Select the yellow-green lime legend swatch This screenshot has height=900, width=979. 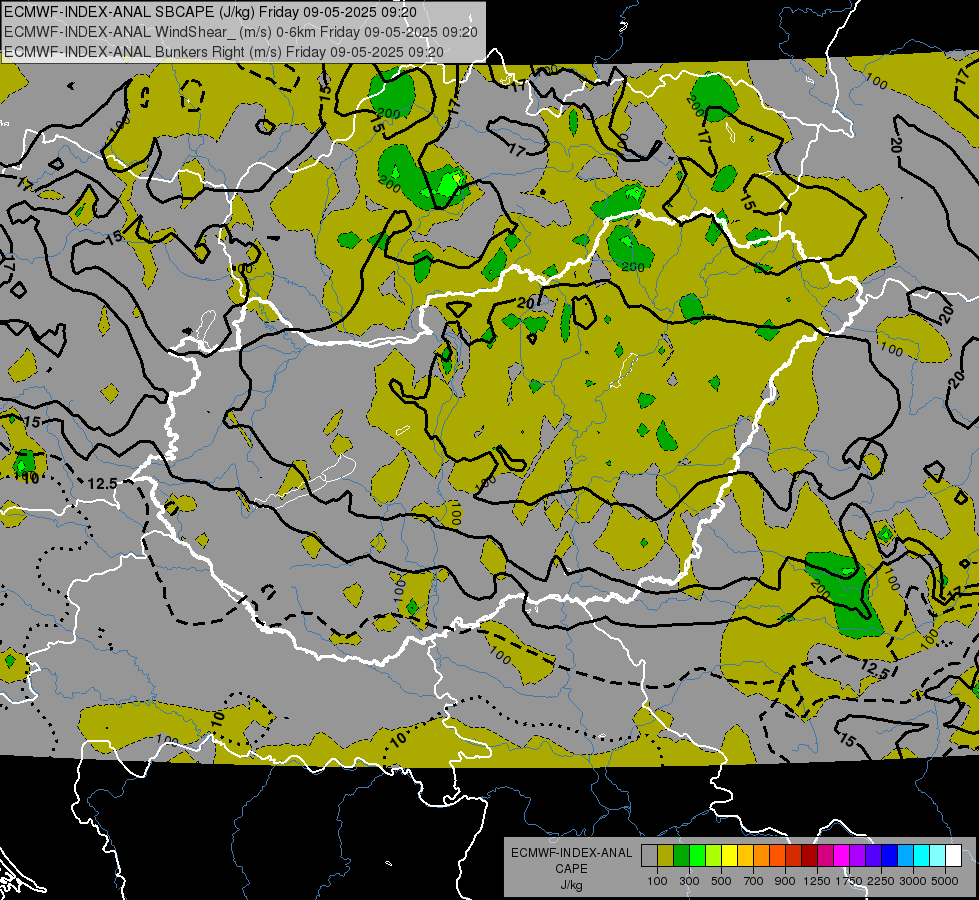[713, 856]
